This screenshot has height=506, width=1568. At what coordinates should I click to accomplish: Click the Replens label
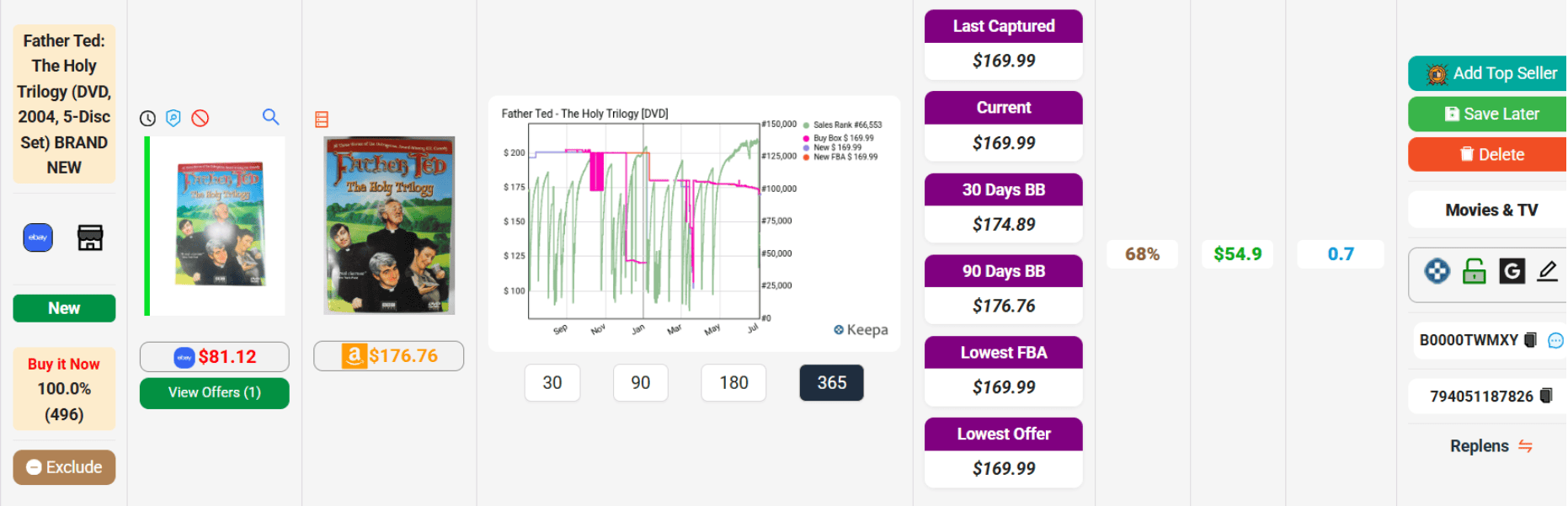point(1480,446)
